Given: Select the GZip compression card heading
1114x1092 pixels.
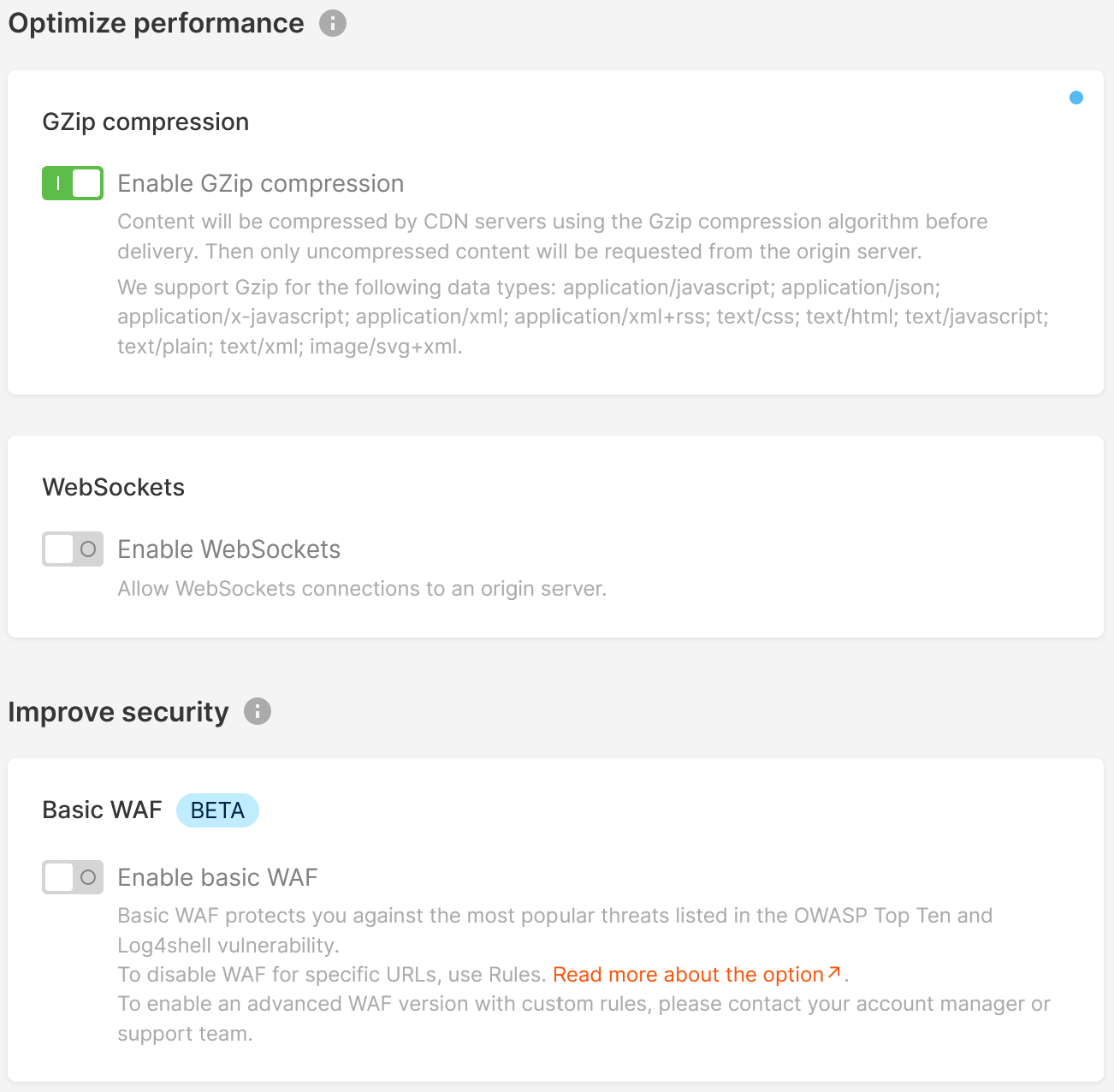Looking at the screenshot, I should (x=145, y=122).
